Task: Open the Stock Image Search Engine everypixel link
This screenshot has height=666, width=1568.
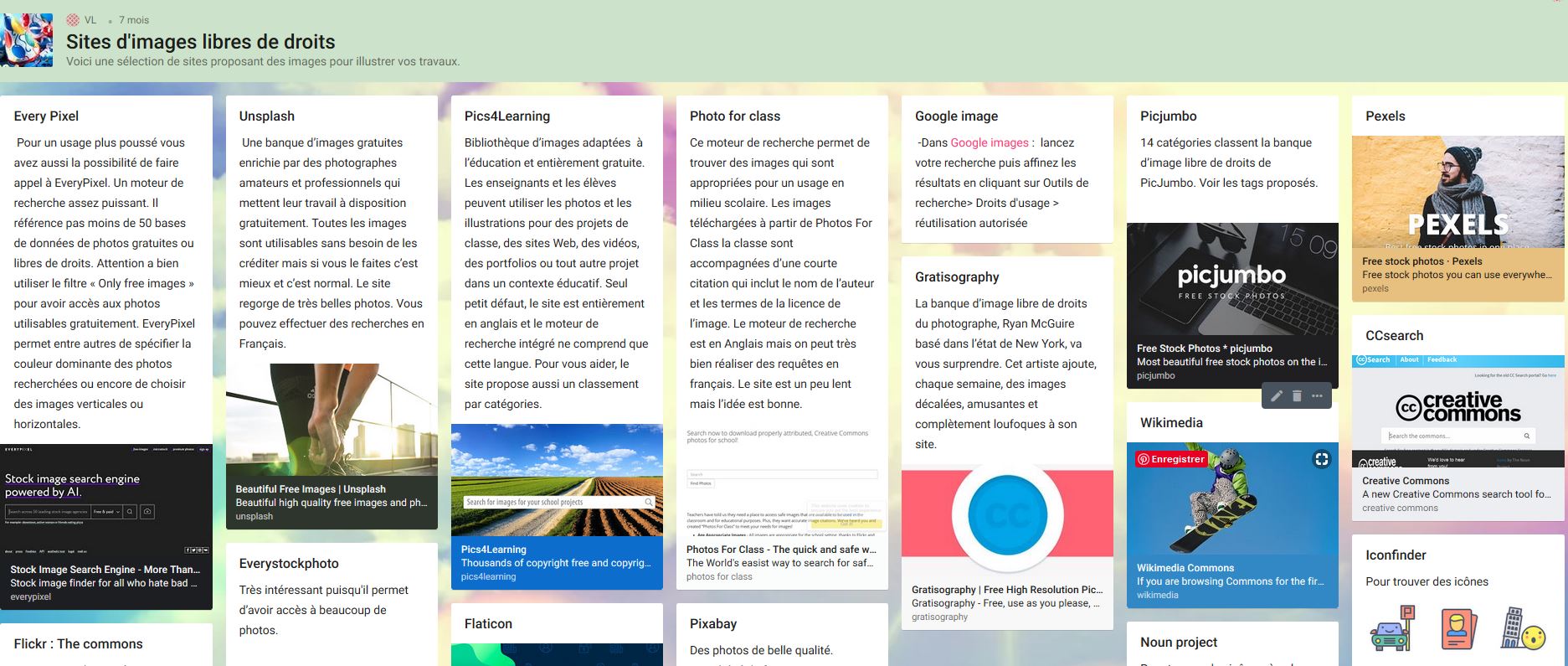Action: pos(105,570)
